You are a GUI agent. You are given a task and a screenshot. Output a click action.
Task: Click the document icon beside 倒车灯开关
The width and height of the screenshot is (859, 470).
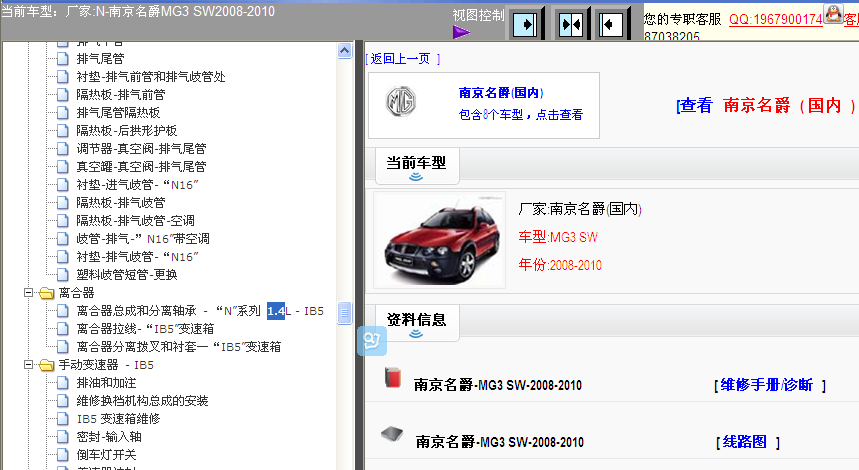click(x=63, y=455)
